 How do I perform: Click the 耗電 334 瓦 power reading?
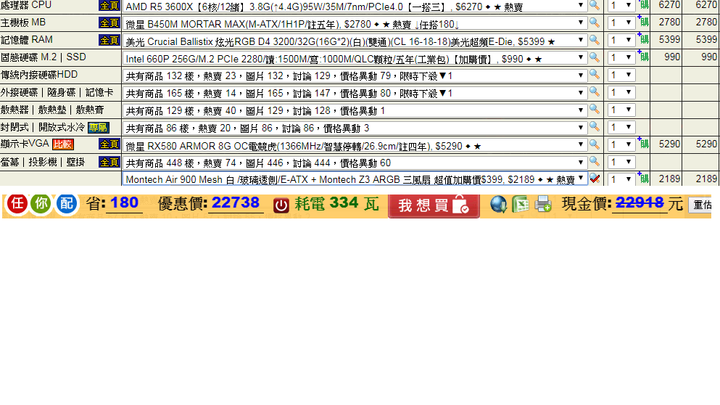(337, 203)
